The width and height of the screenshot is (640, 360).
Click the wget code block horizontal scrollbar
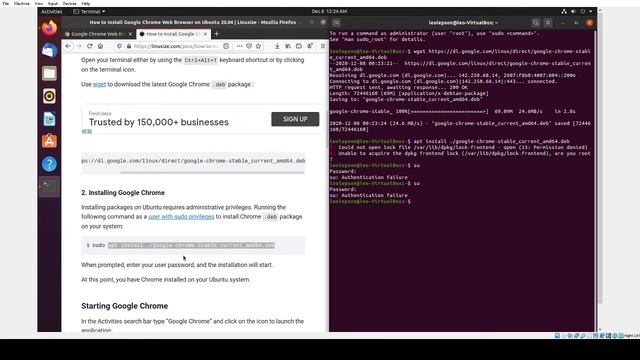coord(212,173)
